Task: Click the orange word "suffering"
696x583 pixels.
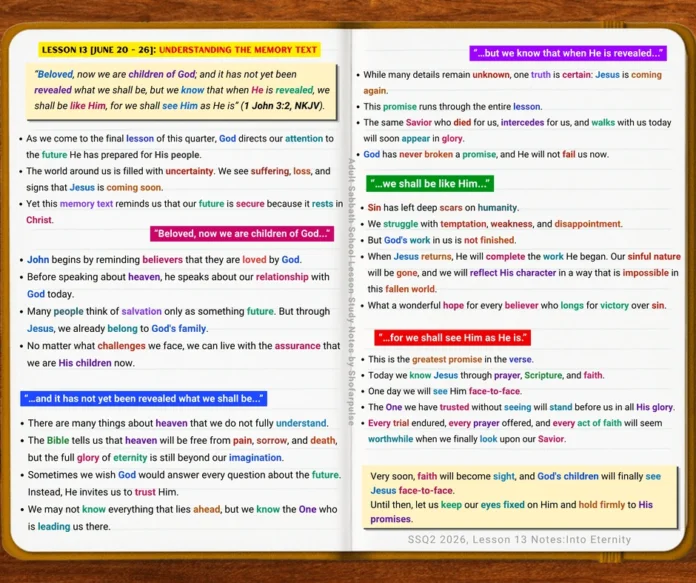Action: click(269, 171)
